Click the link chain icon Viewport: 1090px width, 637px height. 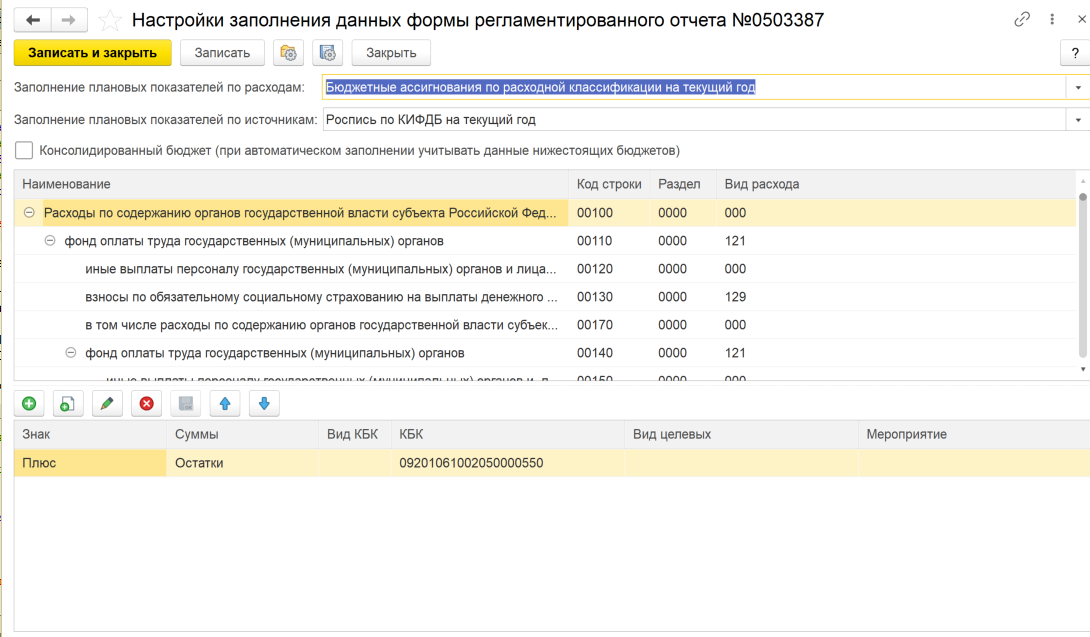(x=1022, y=19)
